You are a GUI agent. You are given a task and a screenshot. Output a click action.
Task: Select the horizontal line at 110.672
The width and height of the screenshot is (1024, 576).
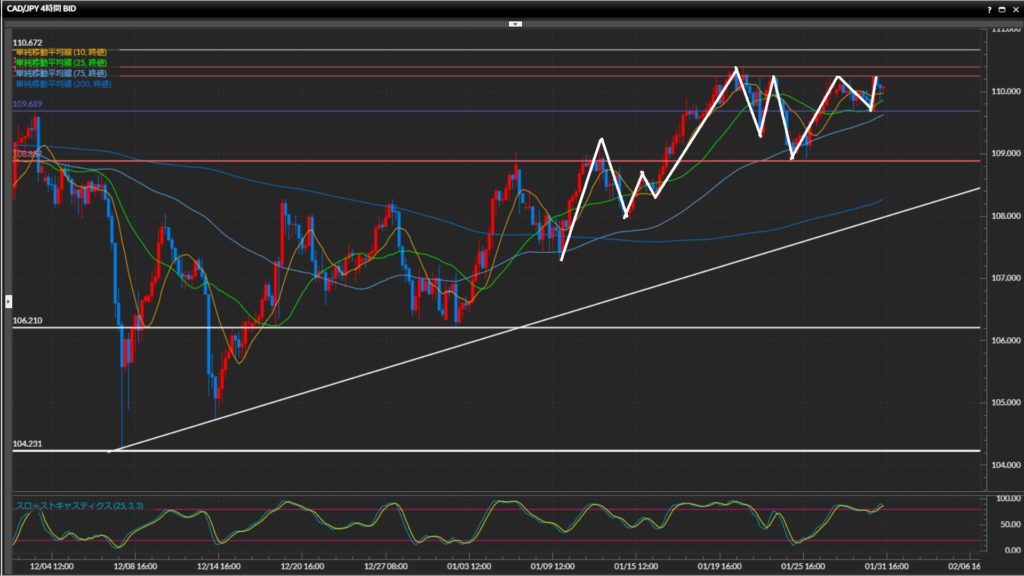click(x=500, y=49)
